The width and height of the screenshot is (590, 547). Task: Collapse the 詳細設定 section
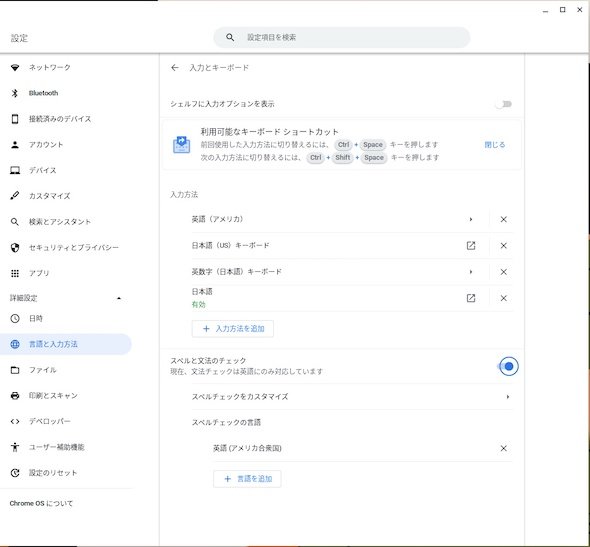pos(119,298)
